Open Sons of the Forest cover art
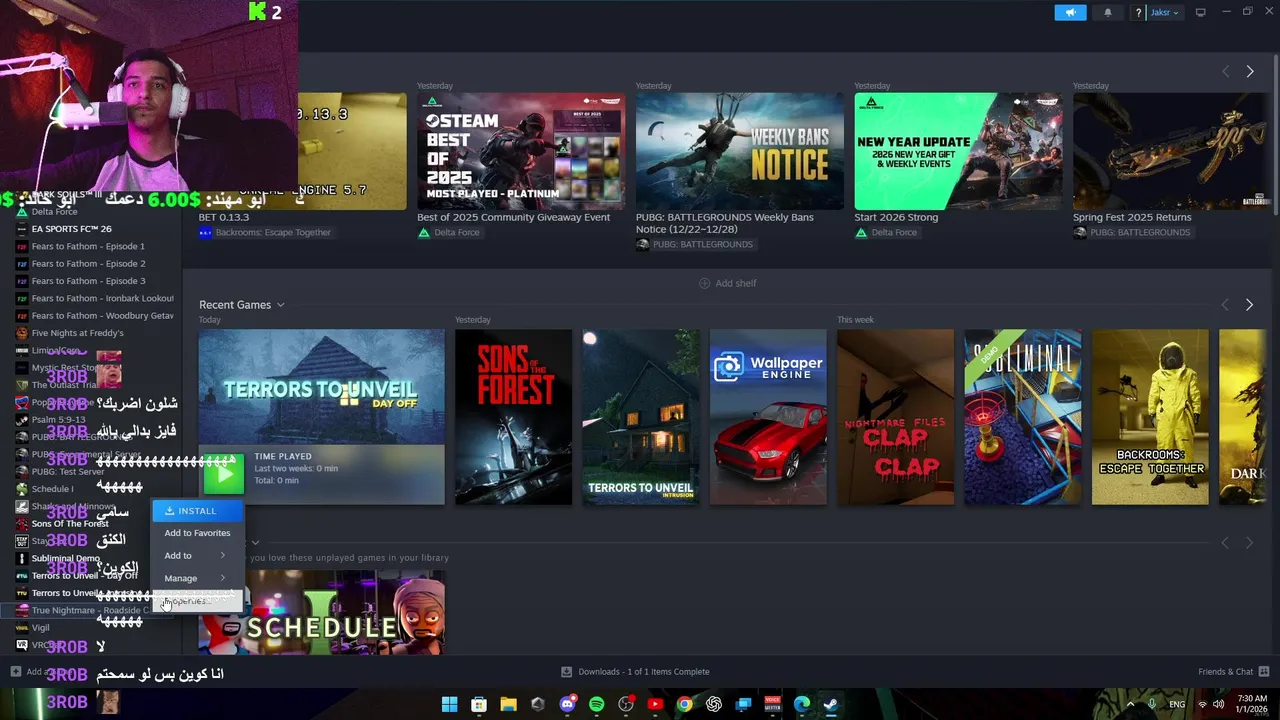Screen dimensions: 1280x720 (x=513, y=417)
